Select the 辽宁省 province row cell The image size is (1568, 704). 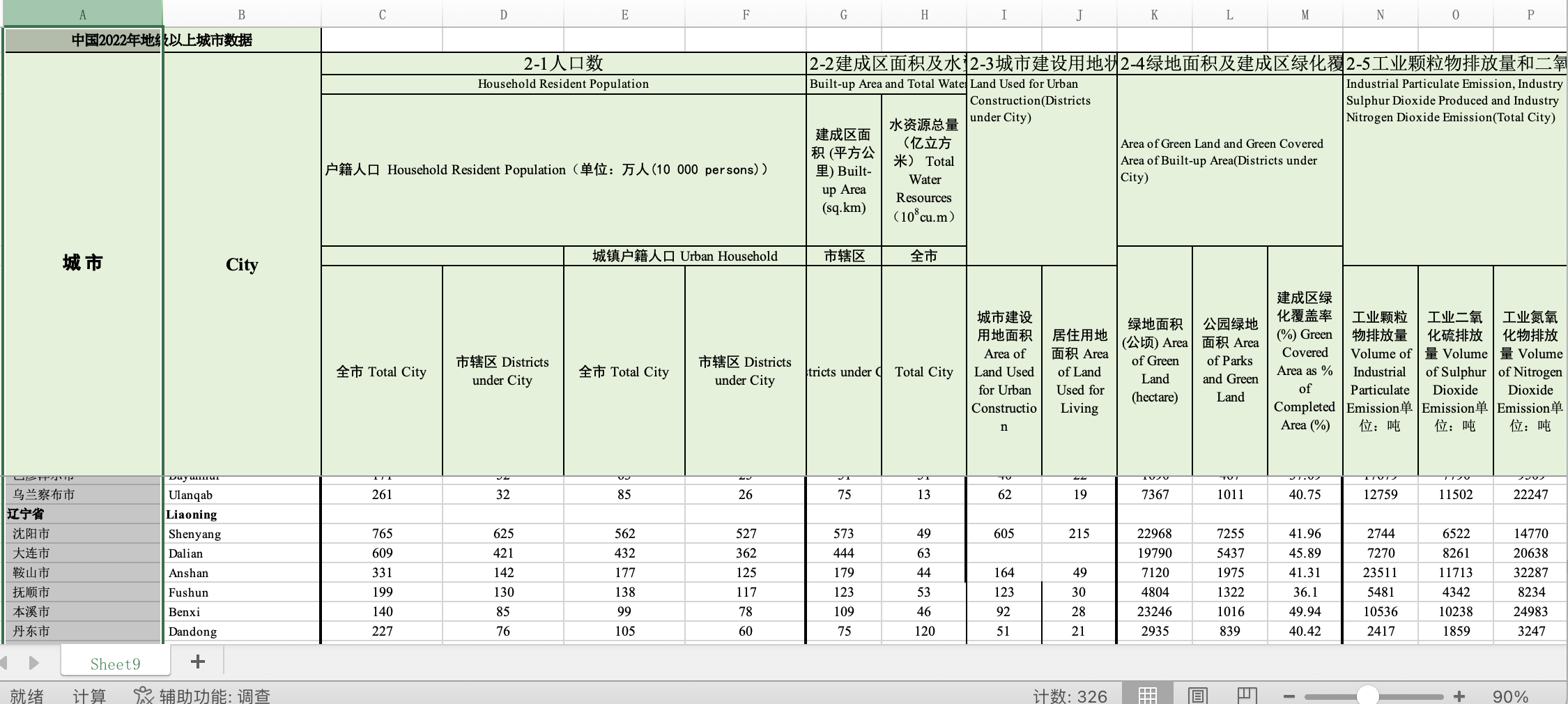click(82, 514)
